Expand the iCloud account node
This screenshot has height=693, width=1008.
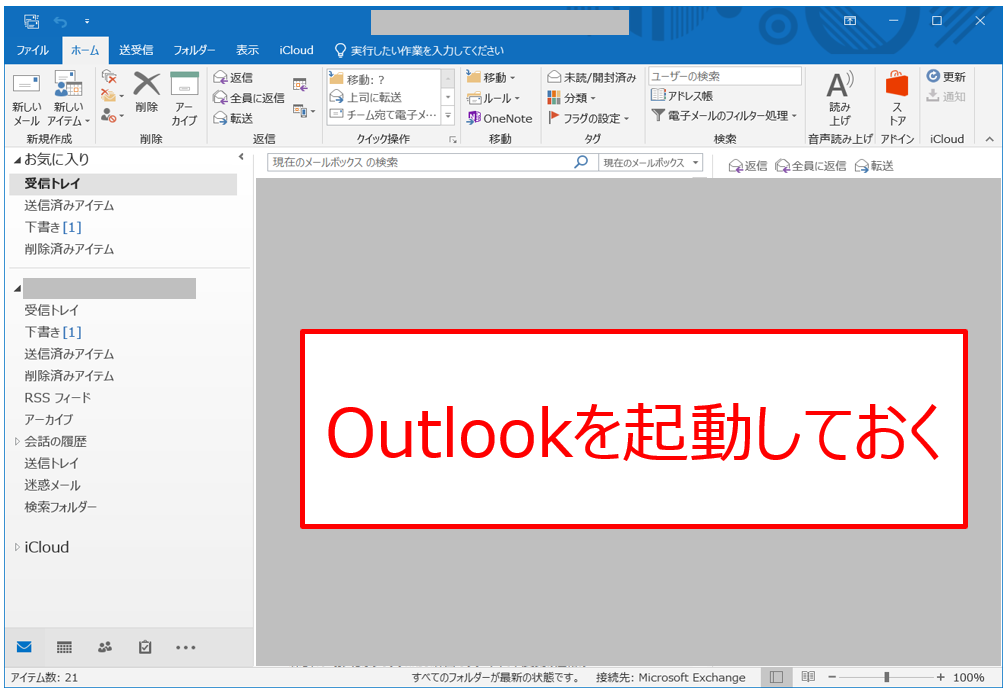17,548
